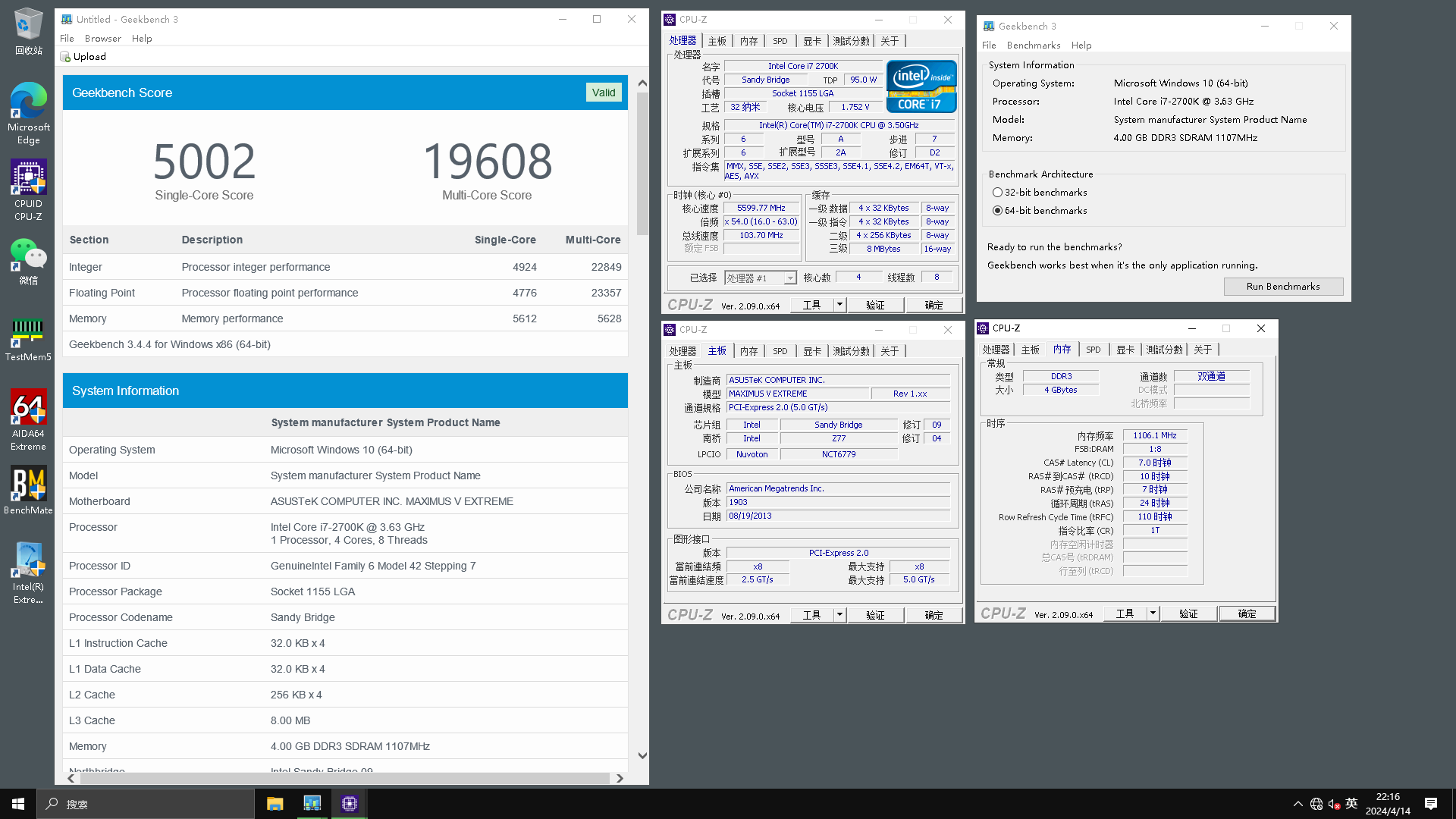Open File menu in Geekbench 3 launcher window
The height and width of the screenshot is (819, 1456).
[989, 45]
